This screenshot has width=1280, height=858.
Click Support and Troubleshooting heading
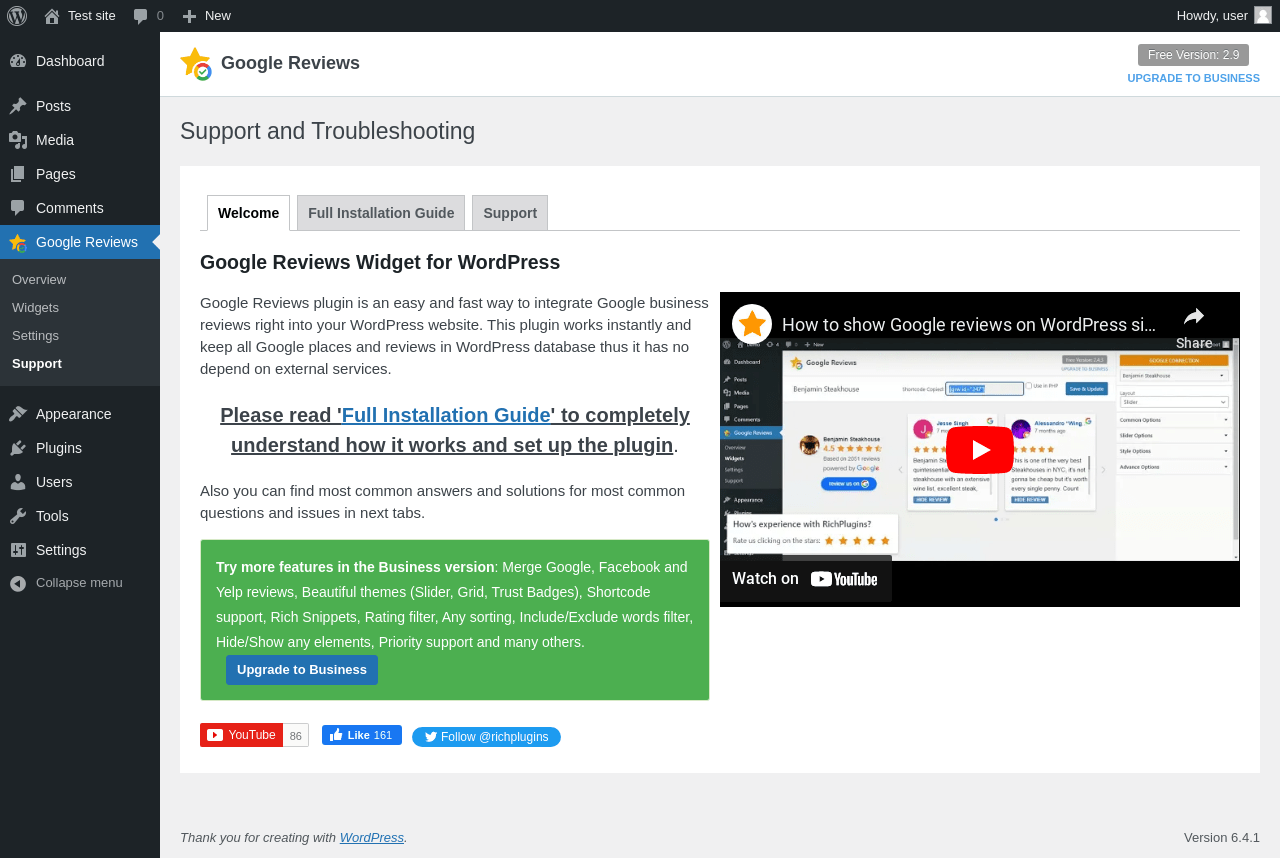(328, 131)
